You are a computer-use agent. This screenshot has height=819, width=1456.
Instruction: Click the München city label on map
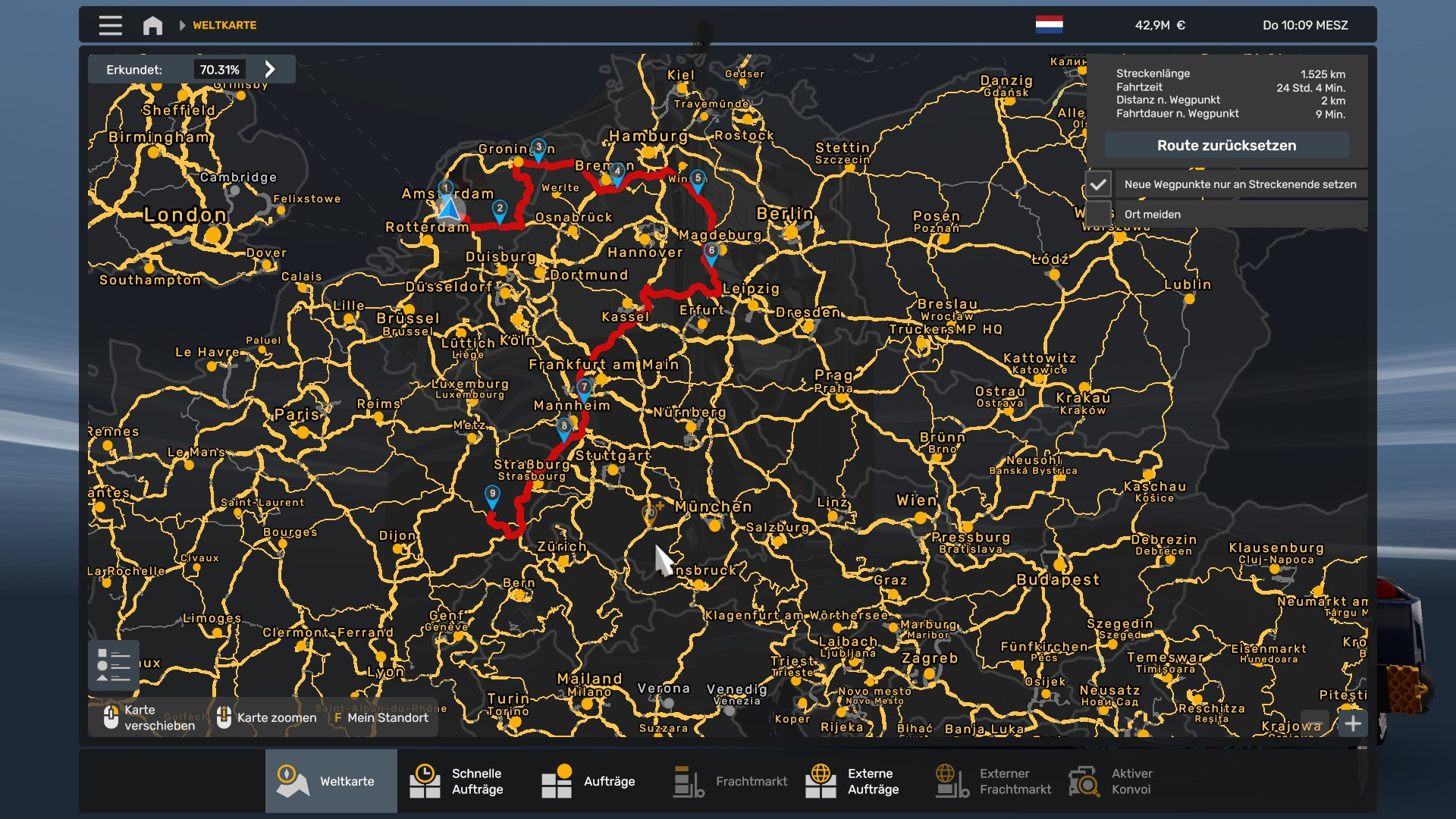pyautogui.click(x=713, y=507)
